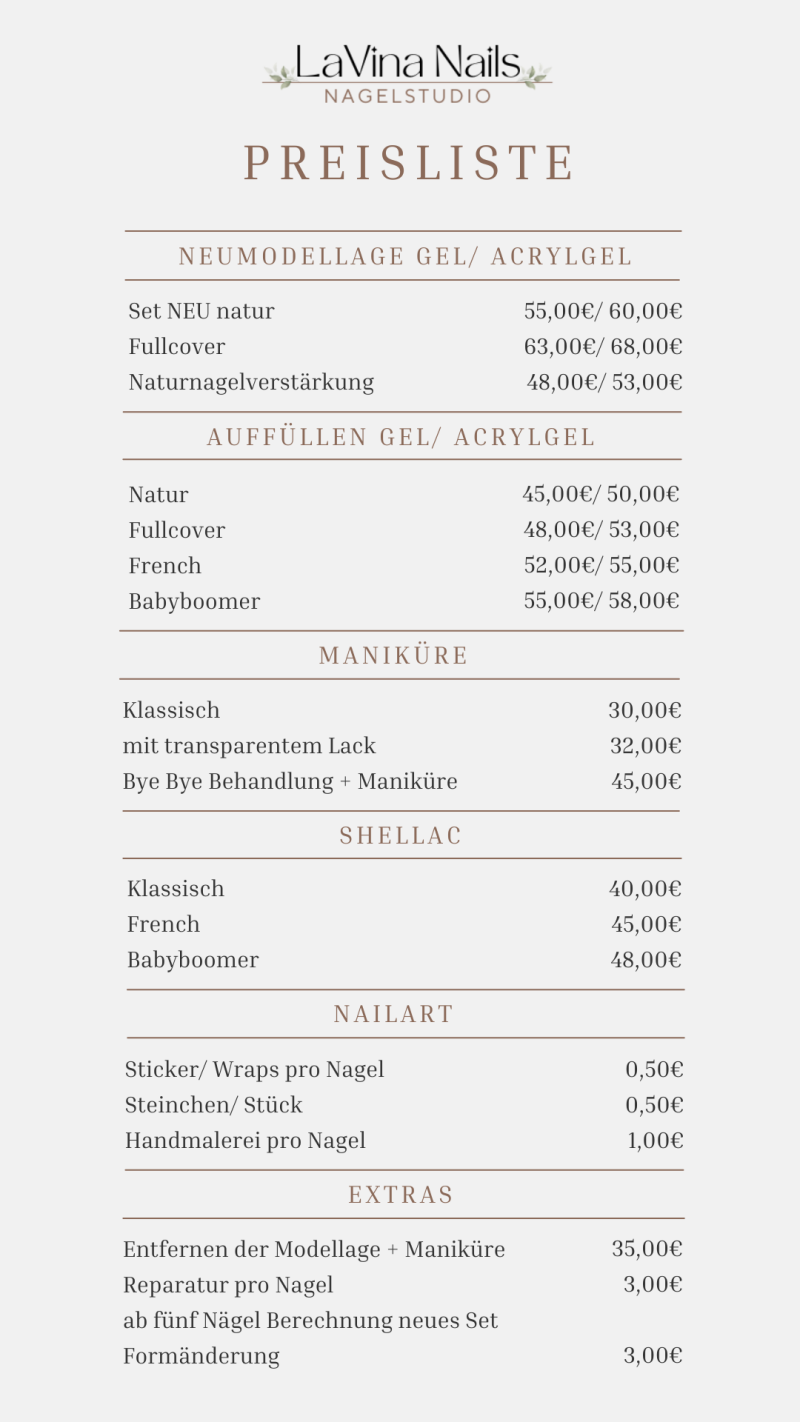Click the 40,00€ Shellac Klassisch price
Viewport: 800px width, 1422px height.
(645, 889)
